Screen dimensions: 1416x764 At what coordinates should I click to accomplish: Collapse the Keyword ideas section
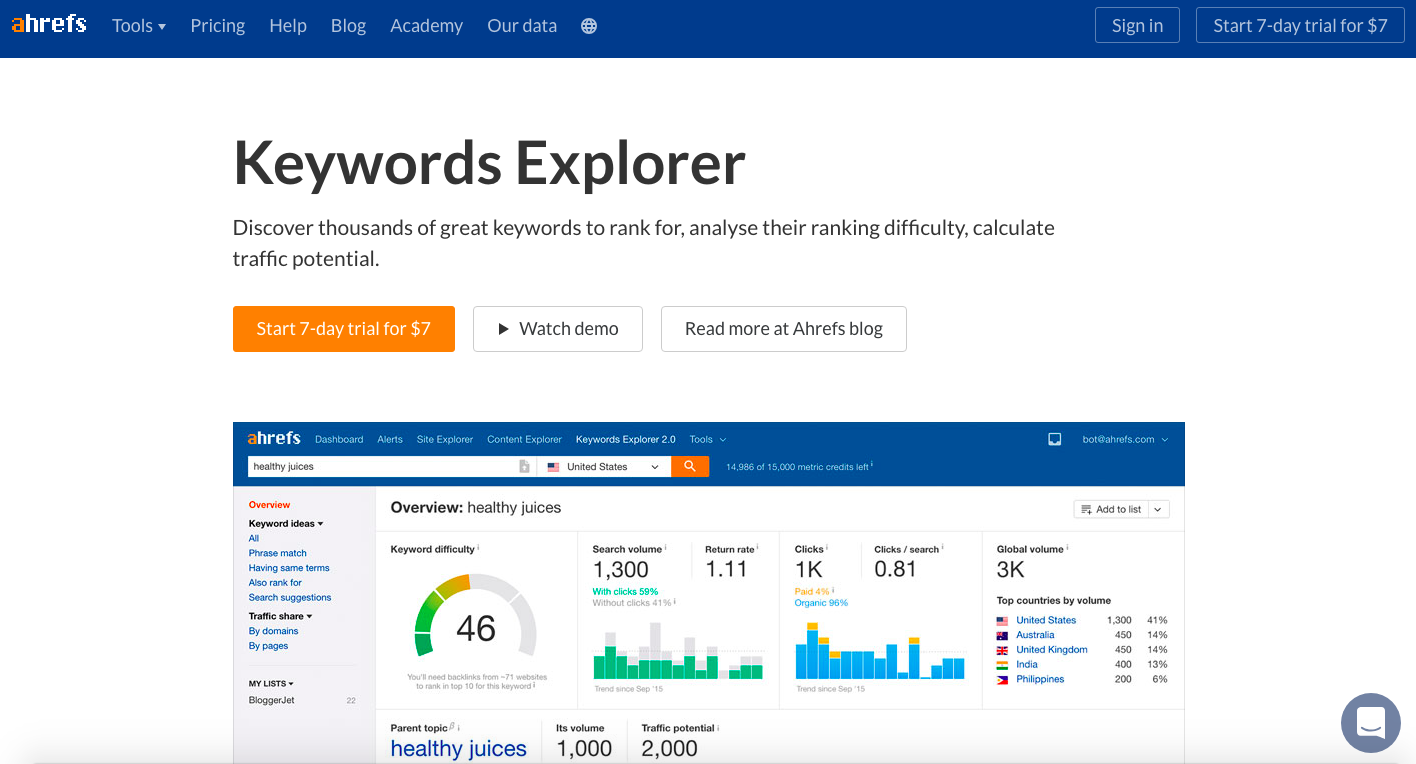pyautogui.click(x=286, y=524)
